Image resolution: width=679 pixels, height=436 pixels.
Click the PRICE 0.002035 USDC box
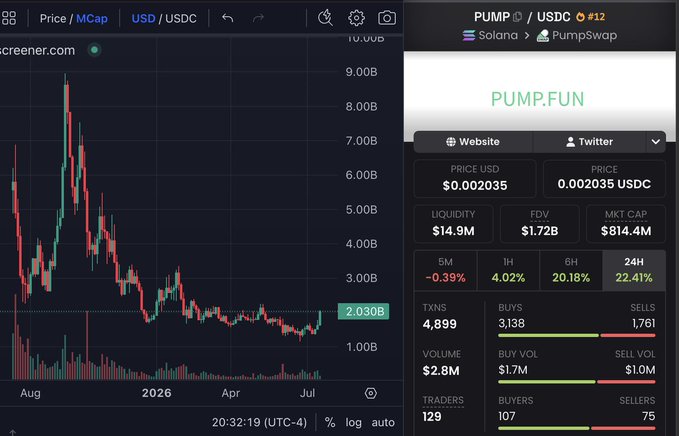click(604, 178)
